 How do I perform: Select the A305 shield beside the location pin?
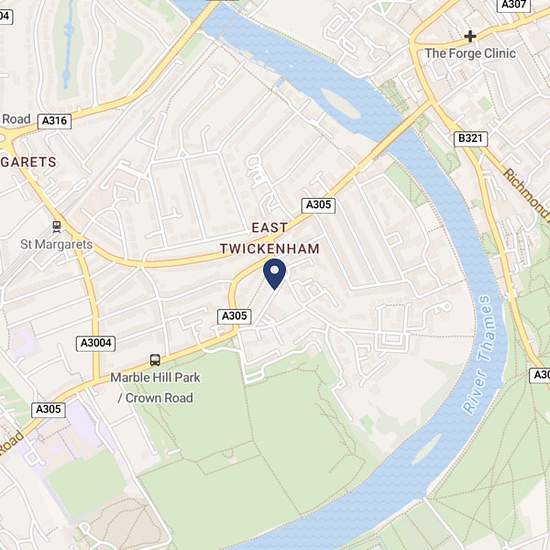point(234,316)
